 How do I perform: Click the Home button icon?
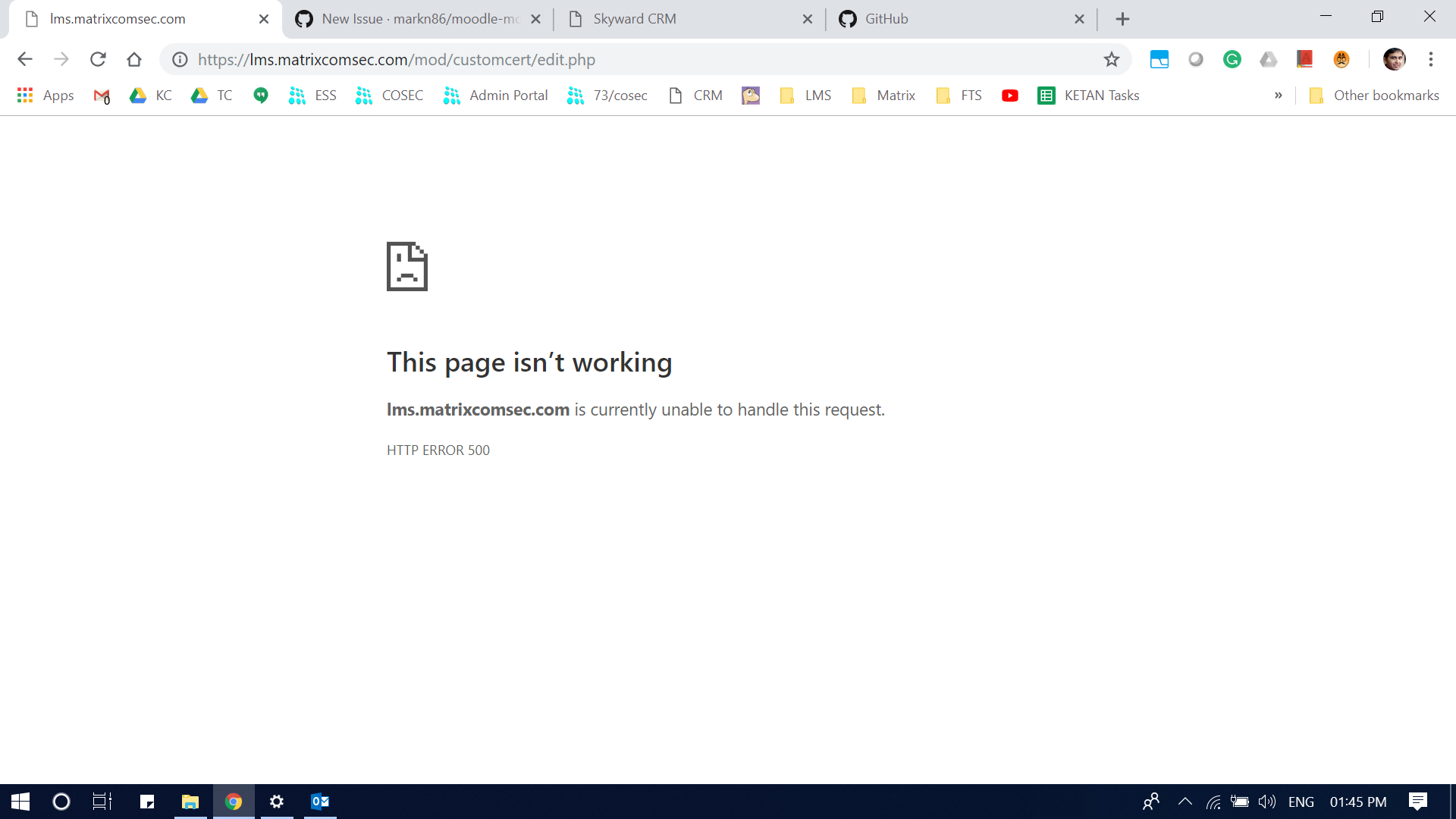click(x=134, y=59)
